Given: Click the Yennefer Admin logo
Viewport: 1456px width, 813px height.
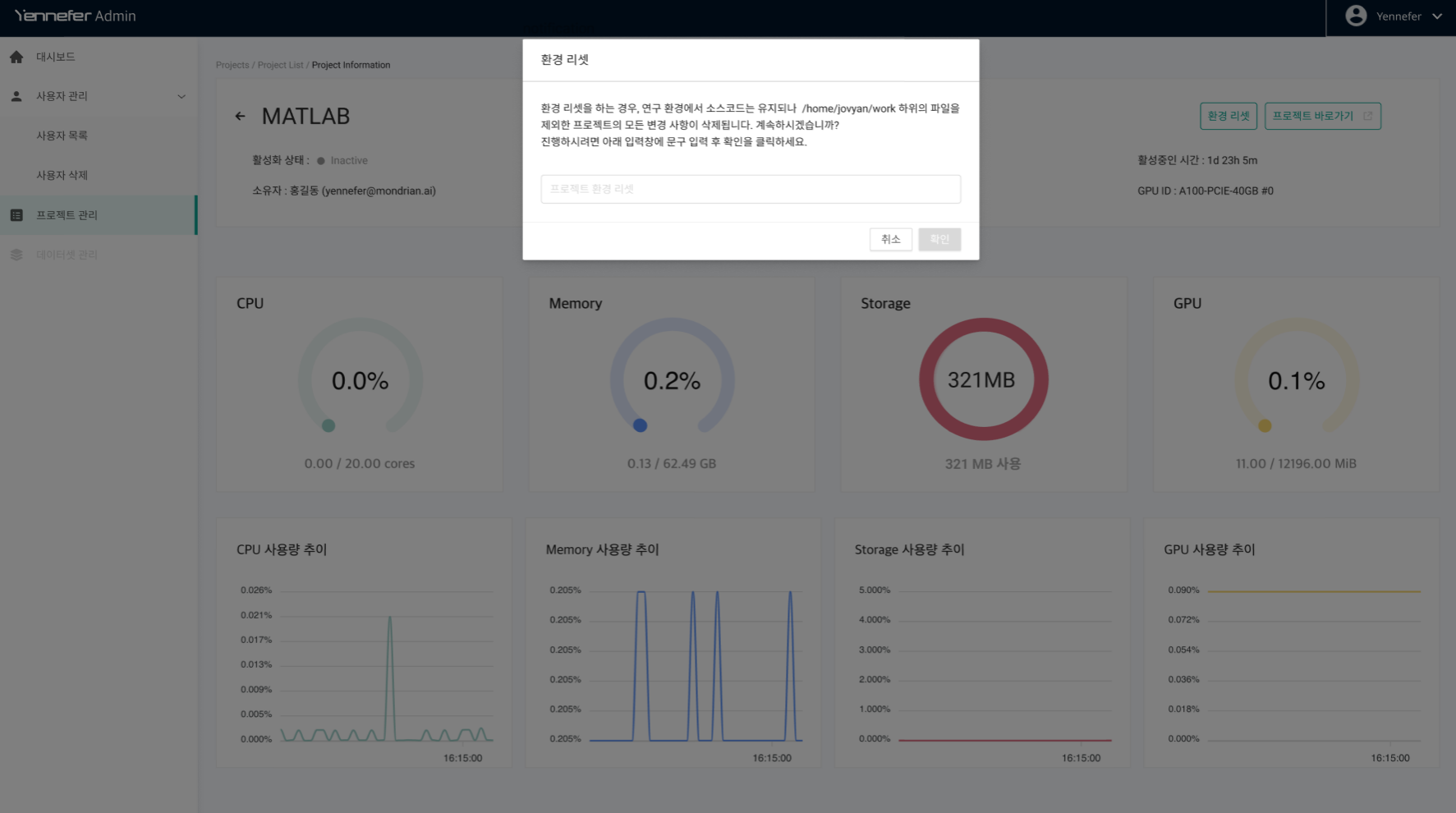Looking at the screenshot, I should point(76,16).
